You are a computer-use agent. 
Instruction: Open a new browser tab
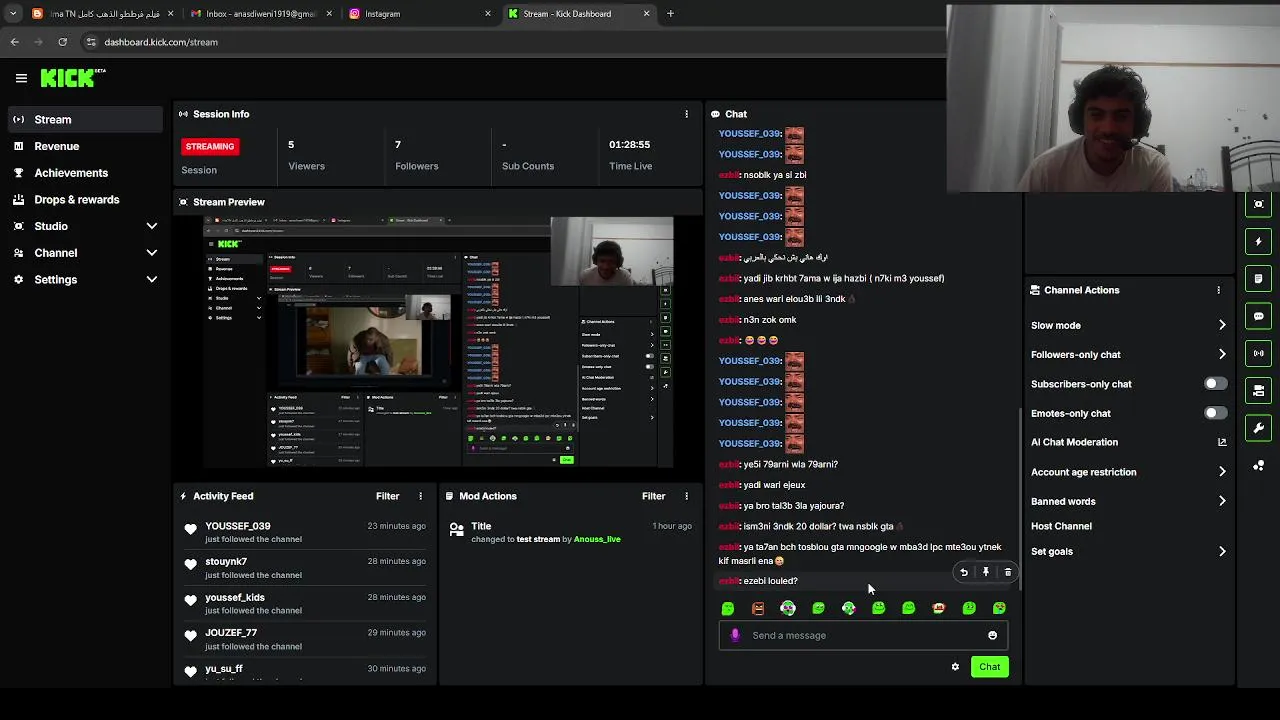670,14
